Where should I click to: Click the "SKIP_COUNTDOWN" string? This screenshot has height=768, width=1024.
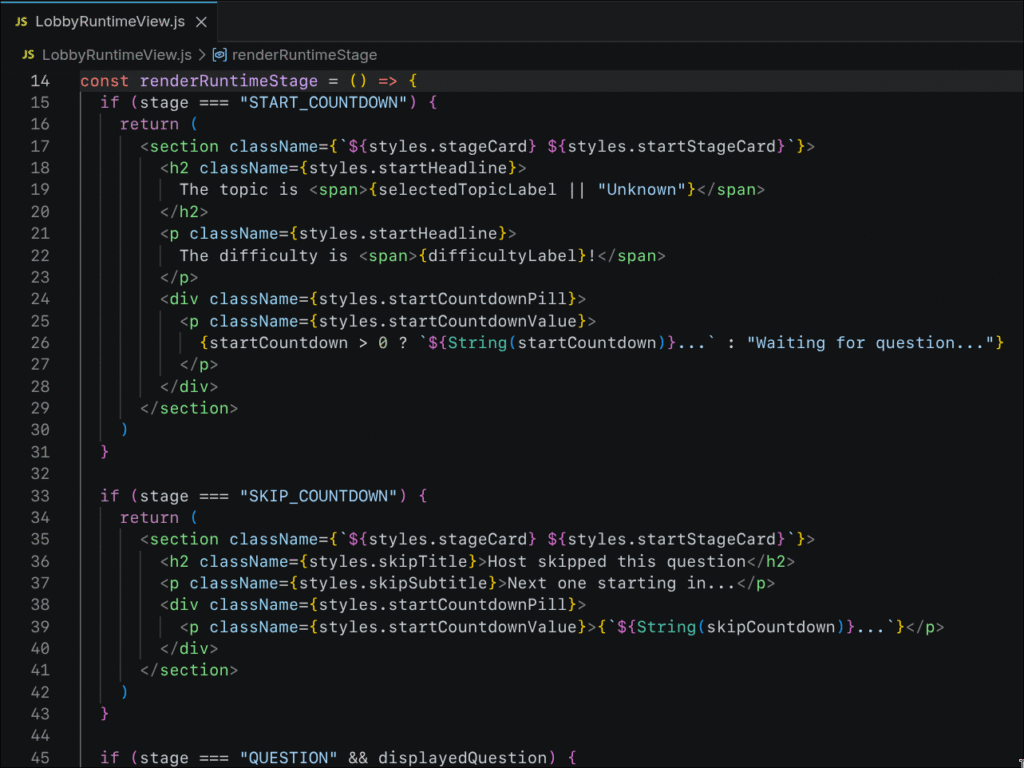coord(319,496)
